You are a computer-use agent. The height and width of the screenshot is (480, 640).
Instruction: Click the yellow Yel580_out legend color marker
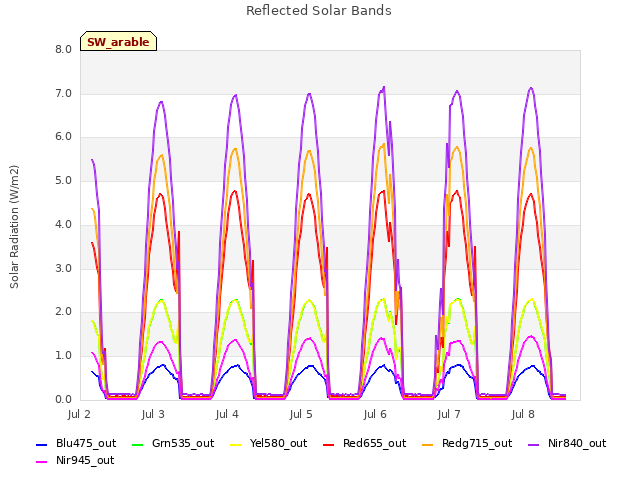coord(236,444)
